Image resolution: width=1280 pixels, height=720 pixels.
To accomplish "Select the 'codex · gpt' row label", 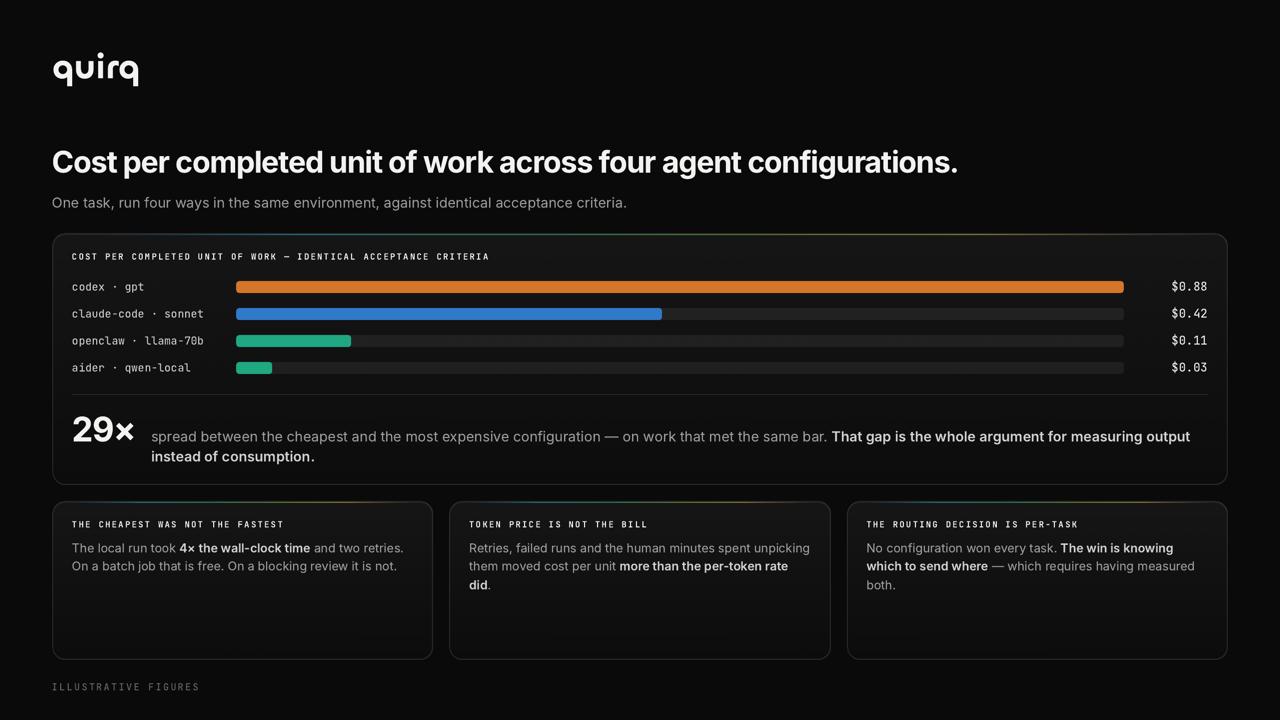I will [x=108, y=287].
